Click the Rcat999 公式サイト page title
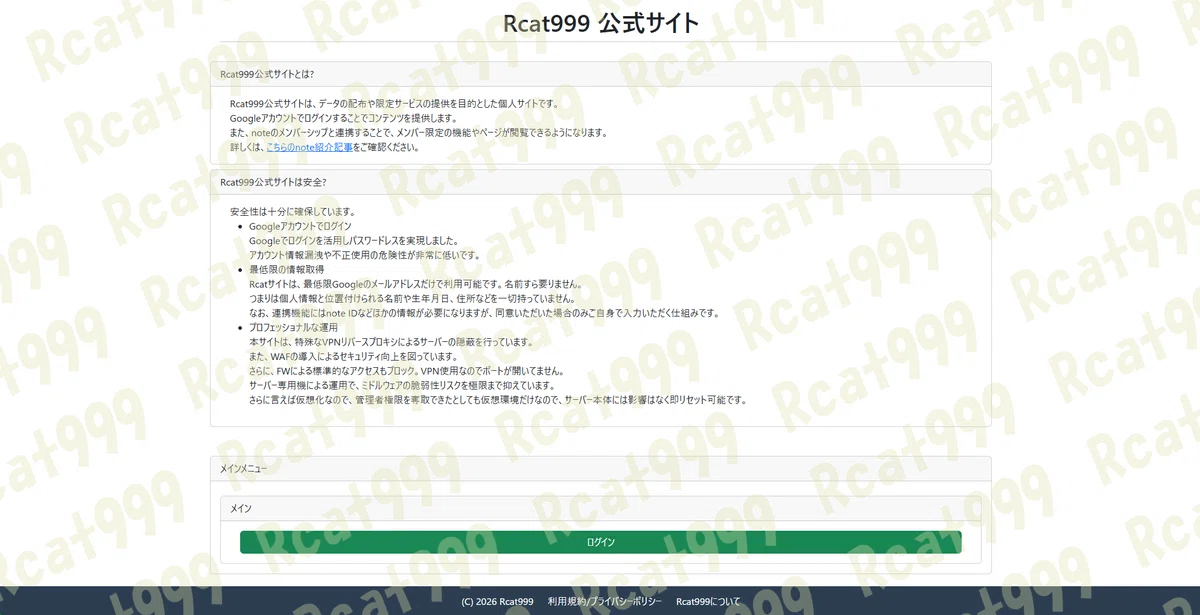 click(600, 23)
